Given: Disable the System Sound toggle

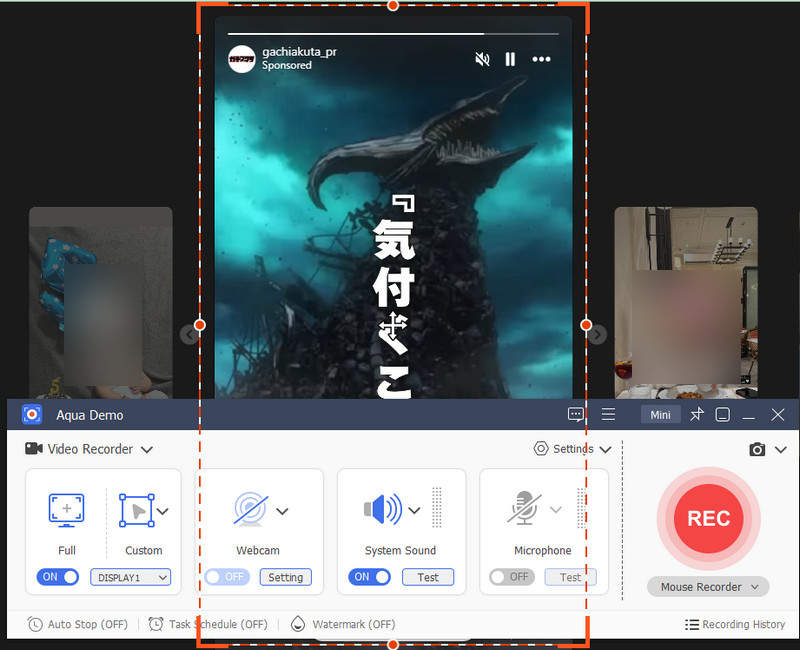Looking at the screenshot, I should click(x=369, y=577).
